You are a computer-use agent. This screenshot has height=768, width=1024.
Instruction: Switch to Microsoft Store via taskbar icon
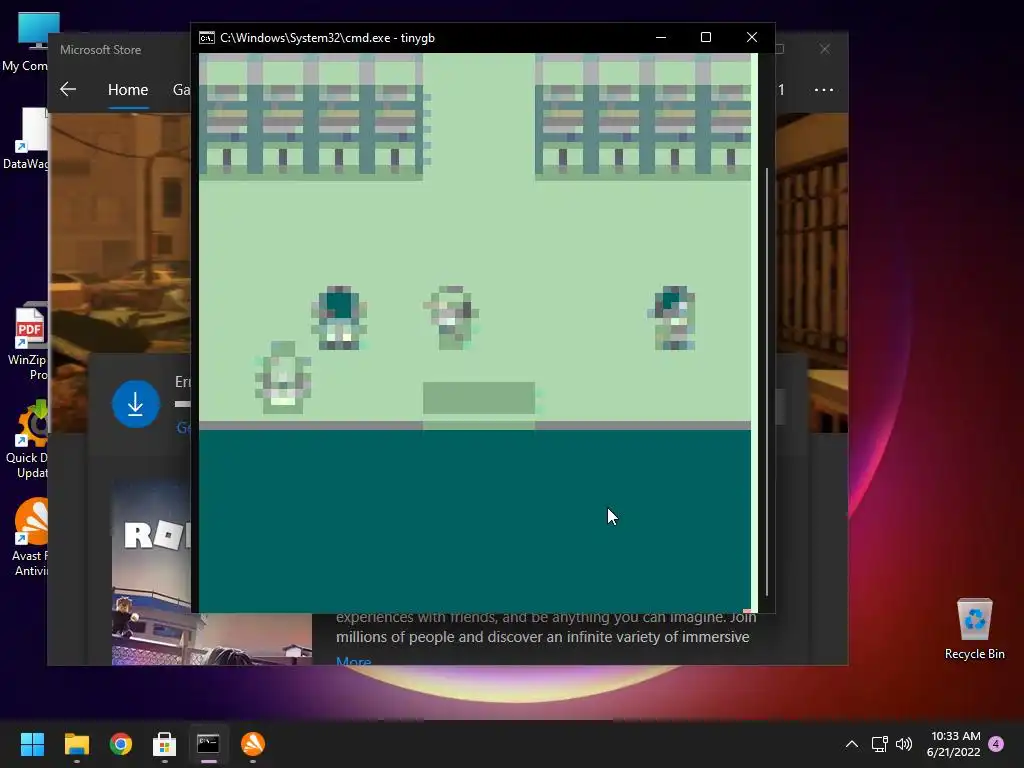point(165,744)
